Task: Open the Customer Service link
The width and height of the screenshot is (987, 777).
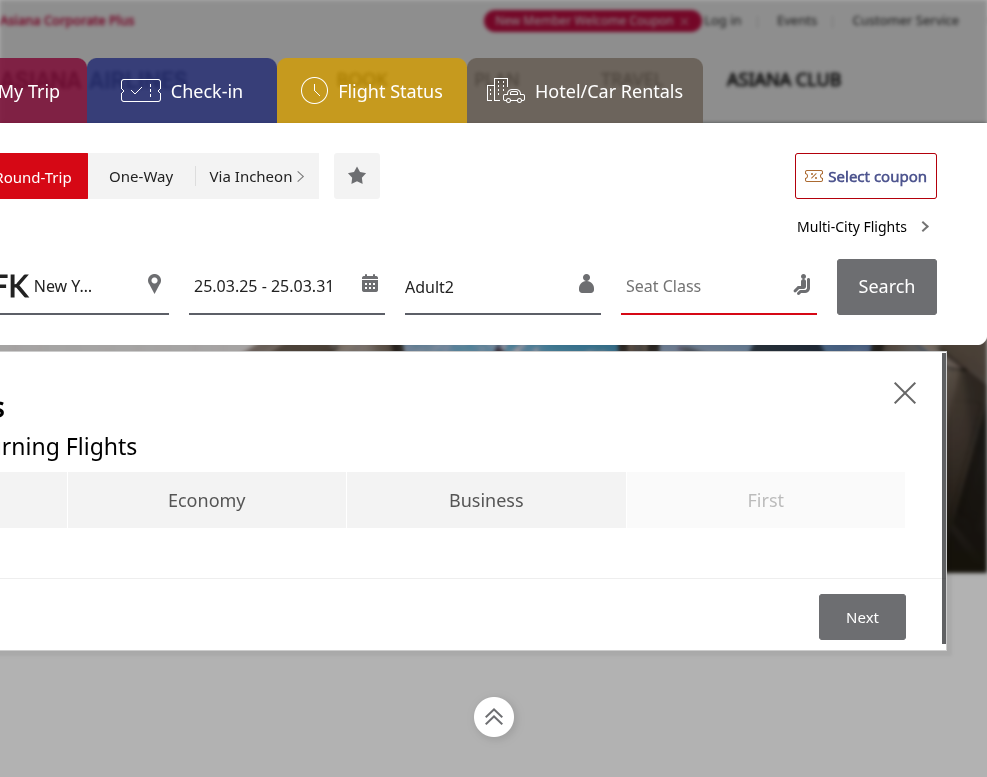Action: coord(905,21)
